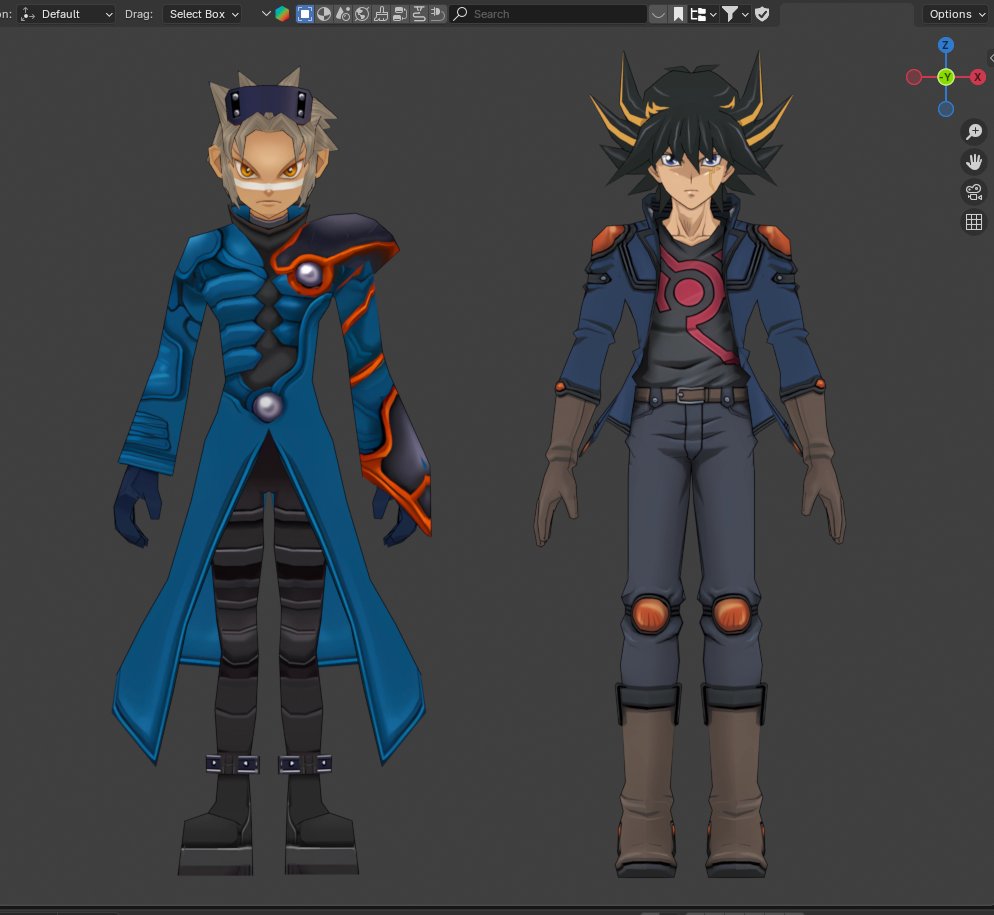Toggle the curved-line button after the search field
Screen dimensions: 994x915
click(x=658, y=14)
